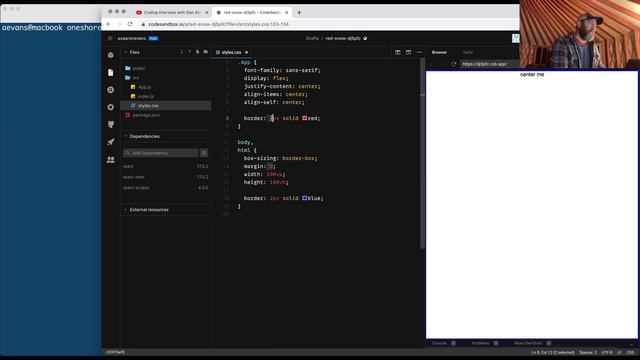The height and width of the screenshot is (360, 640).
Task: Open the Console panel at bottom
Action: coord(443,343)
